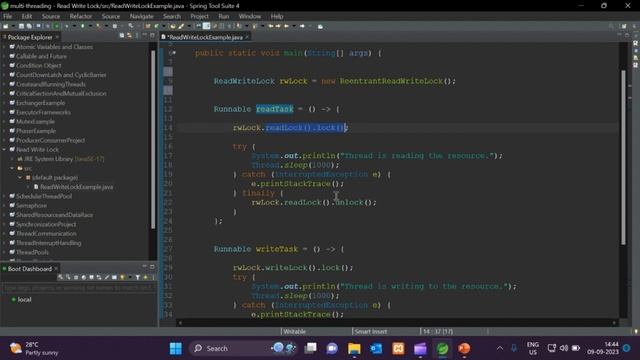Open Package Explorer view menu
Screen dimensions: 640x360
coord(137,36)
